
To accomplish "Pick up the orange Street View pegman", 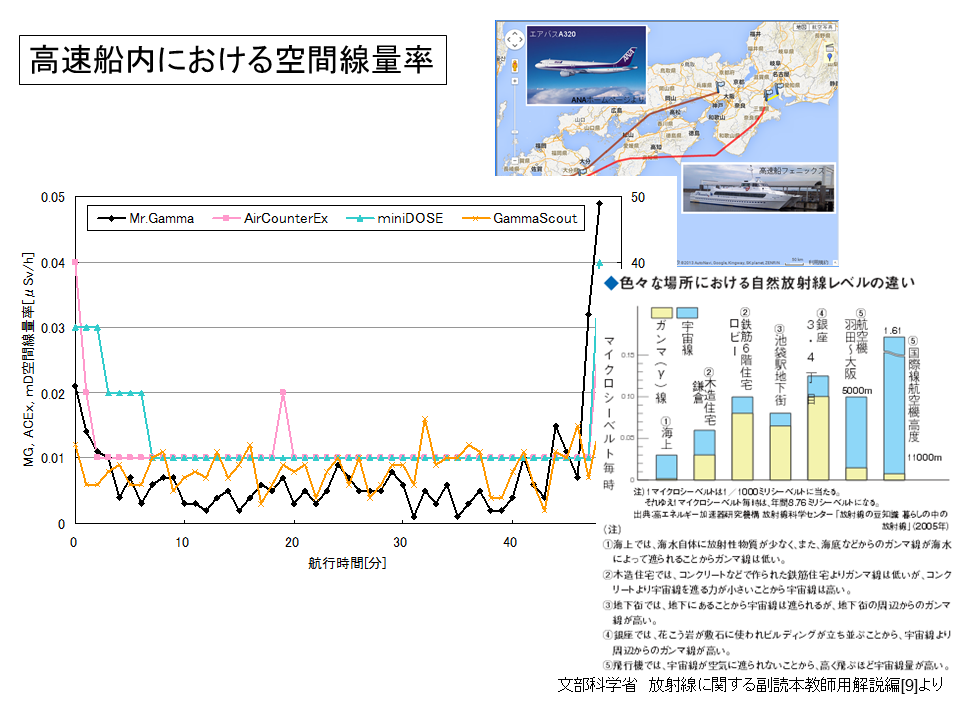I will 514,65.
